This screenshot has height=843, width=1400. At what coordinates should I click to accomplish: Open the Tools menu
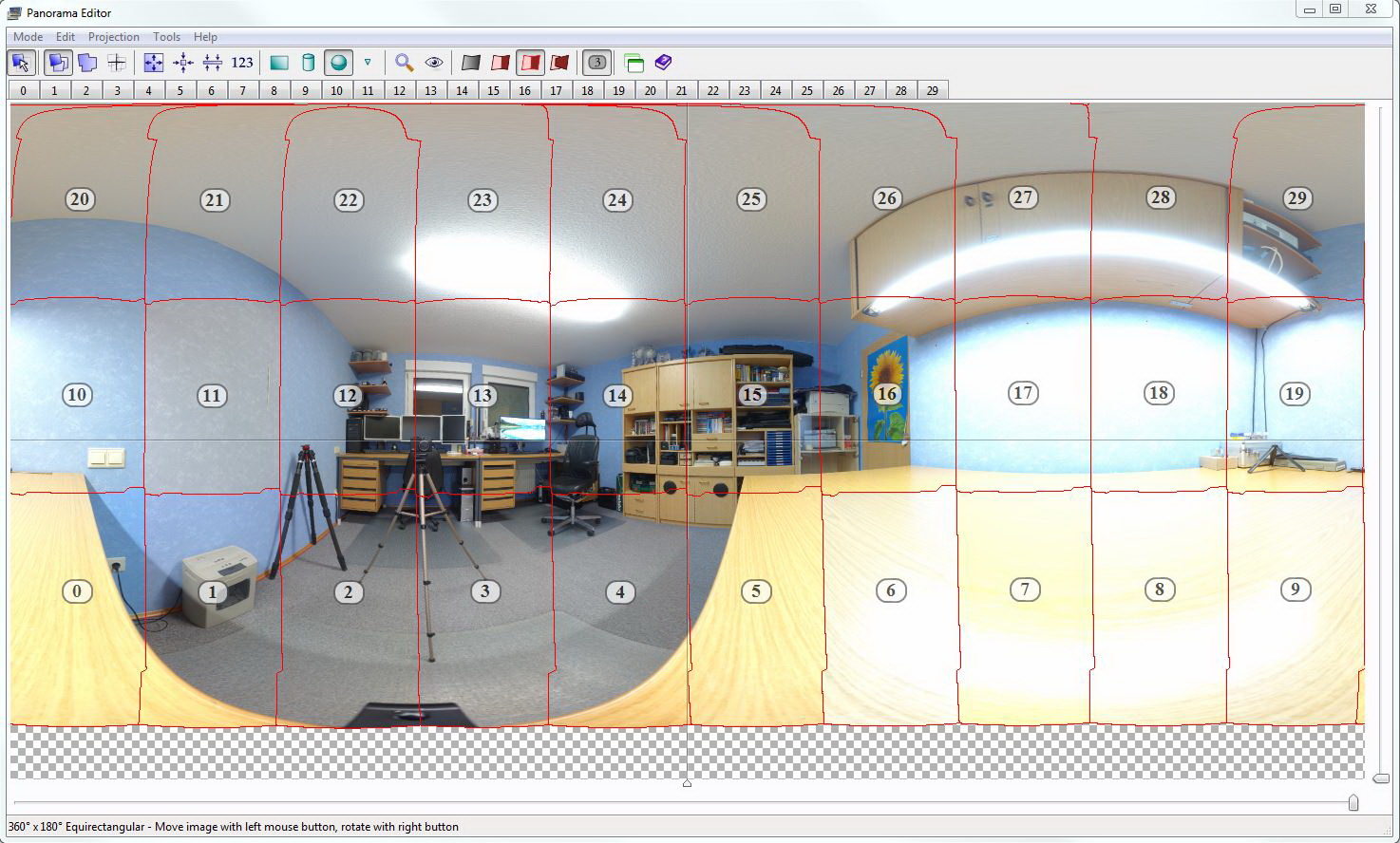tap(166, 37)
